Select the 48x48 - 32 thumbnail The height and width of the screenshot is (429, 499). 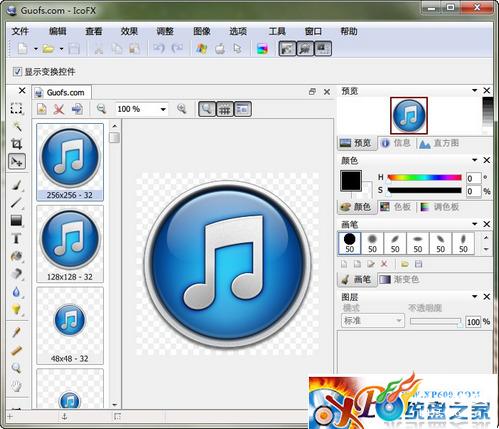70,326
